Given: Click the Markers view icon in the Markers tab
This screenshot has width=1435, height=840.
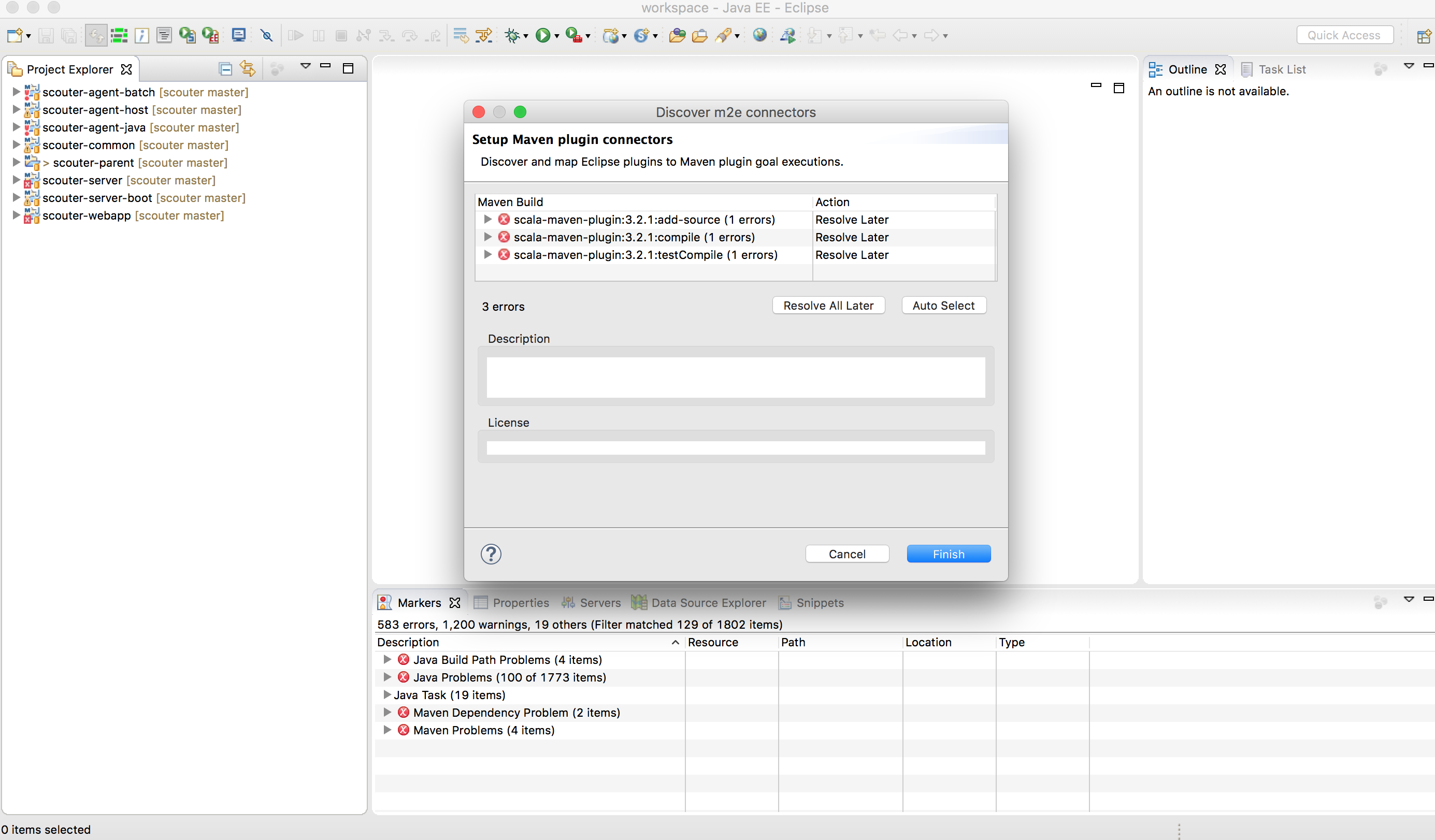Looking at the screenshot, I should point(384,602).
